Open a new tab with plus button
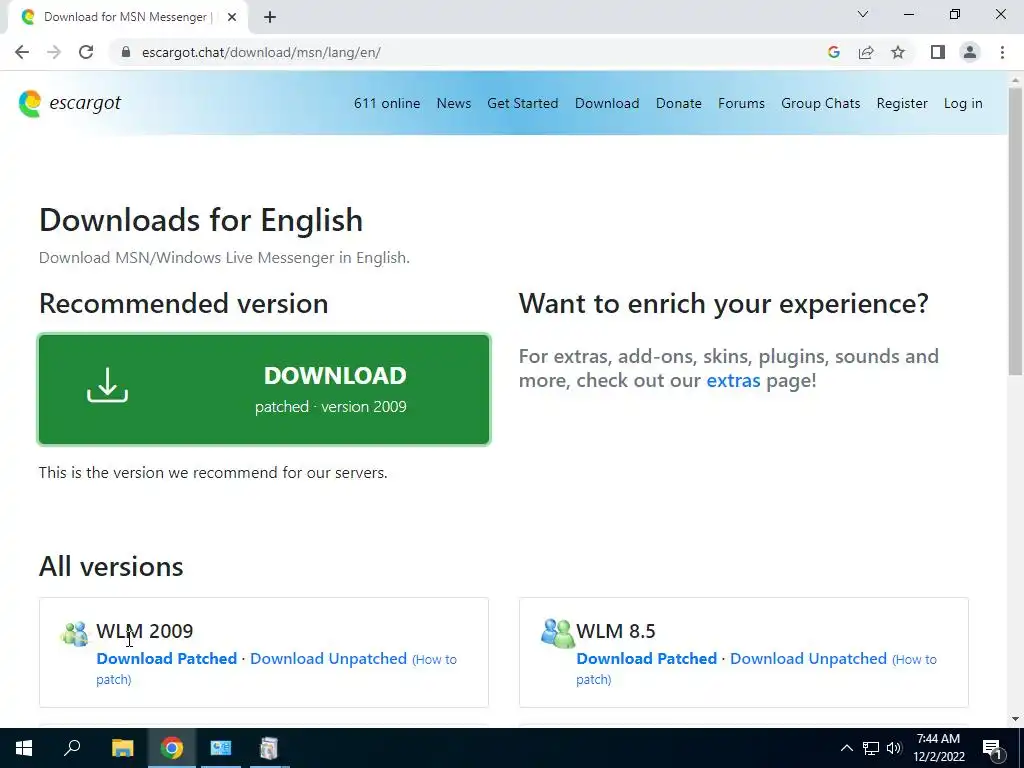Viewport: 1024px width, 768px height. click(x=270, y=17)
